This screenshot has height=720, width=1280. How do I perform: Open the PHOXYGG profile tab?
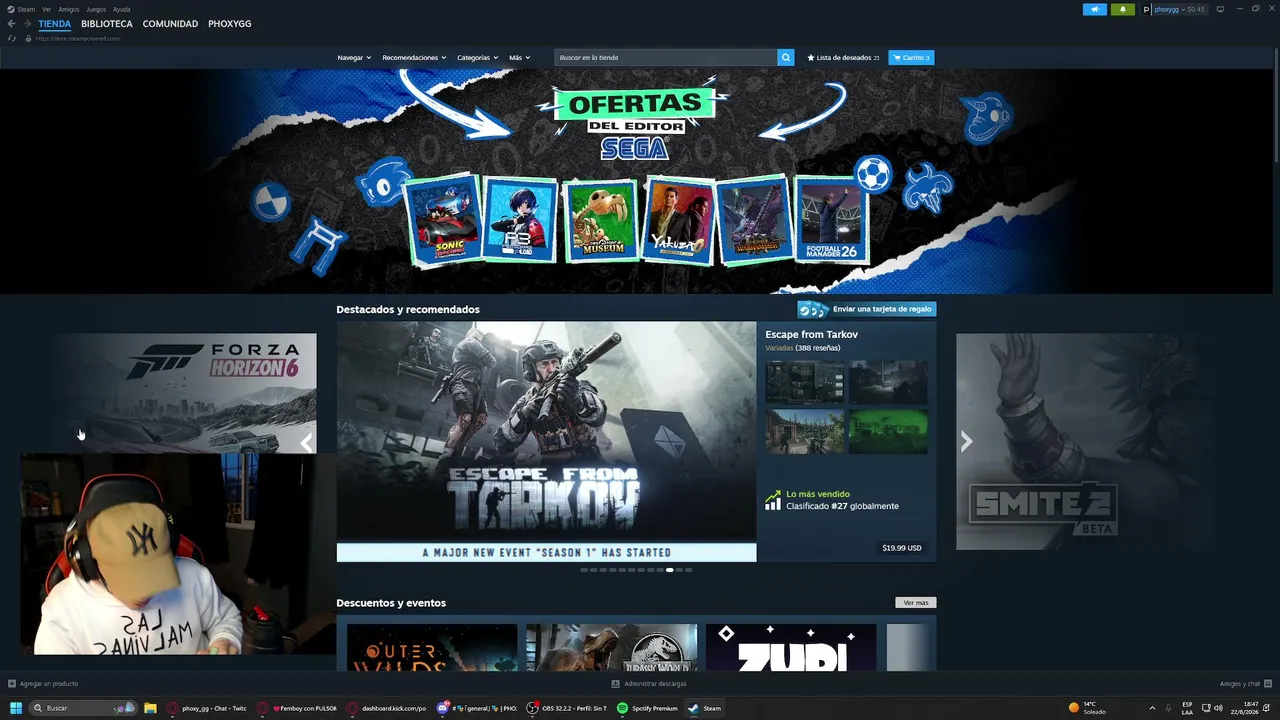tap(230, 24)
